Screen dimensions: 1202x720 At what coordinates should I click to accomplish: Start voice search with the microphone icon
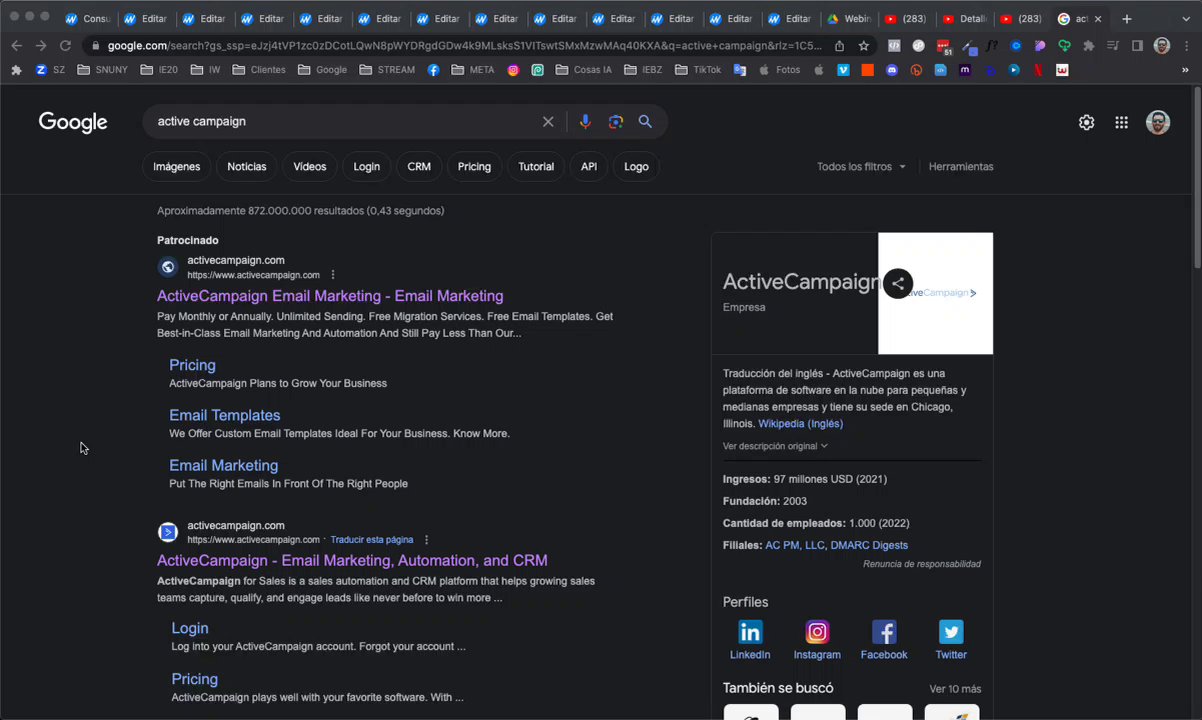(x=585, y=122)
